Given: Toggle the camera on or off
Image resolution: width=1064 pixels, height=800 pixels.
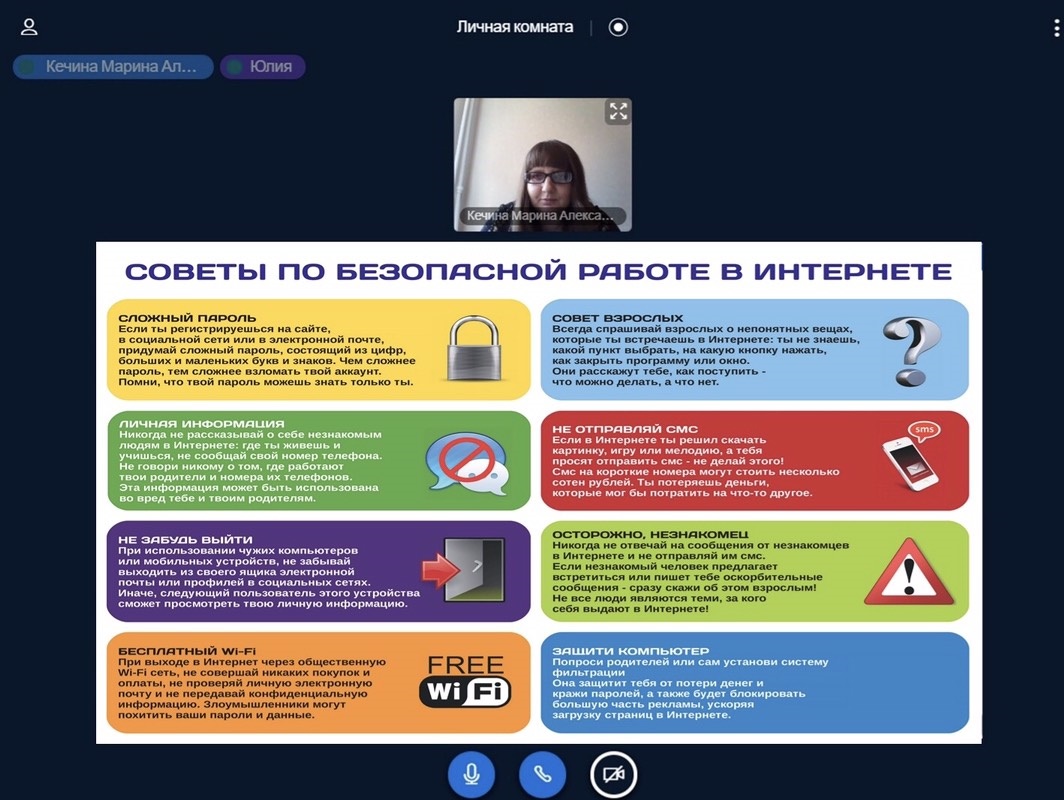Looking at the screenshot, I should point(613,774).
